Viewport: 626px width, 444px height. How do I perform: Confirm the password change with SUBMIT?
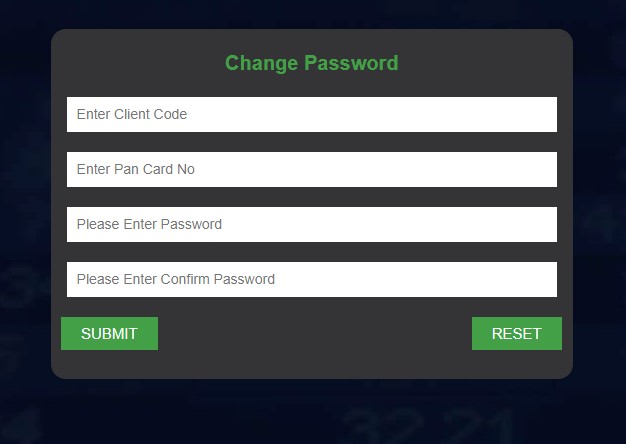(109, 334)
